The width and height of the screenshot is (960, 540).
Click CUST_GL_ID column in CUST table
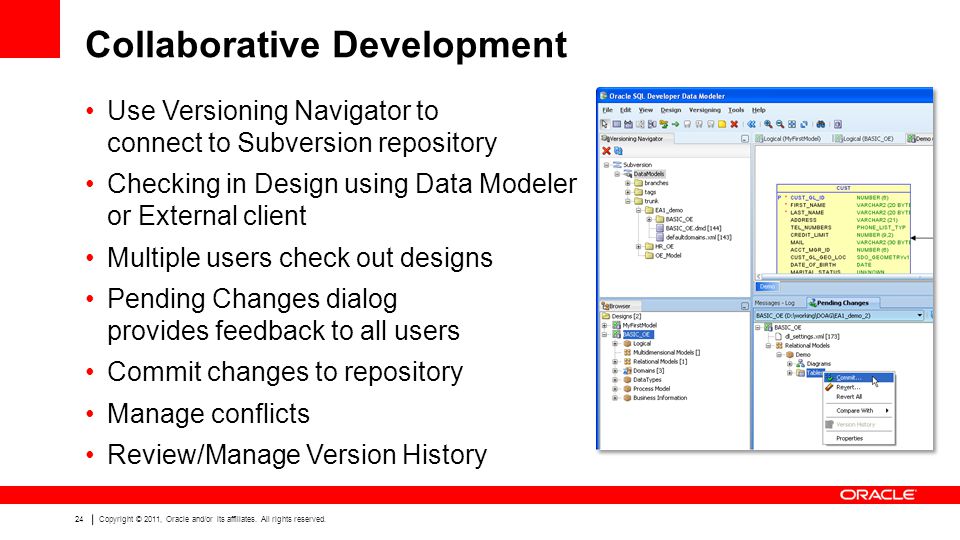click(807, 198)
